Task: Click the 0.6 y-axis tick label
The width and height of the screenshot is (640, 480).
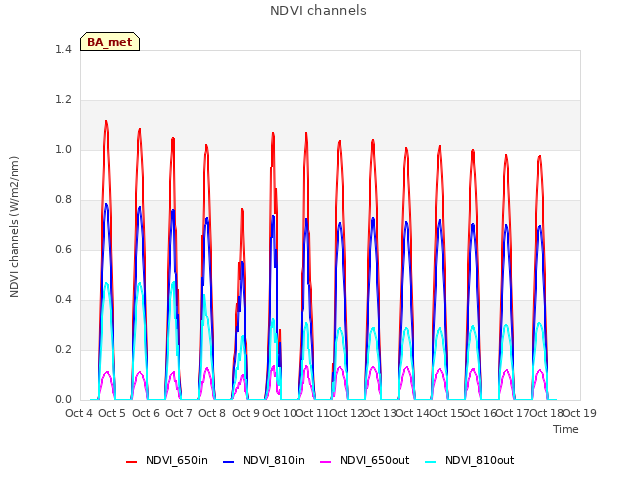Action: click(x=63, y=249)
